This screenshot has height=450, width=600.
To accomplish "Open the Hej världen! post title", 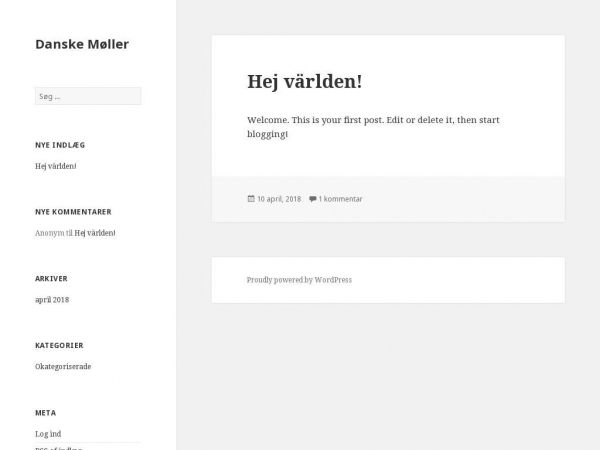I will point(305,82).
